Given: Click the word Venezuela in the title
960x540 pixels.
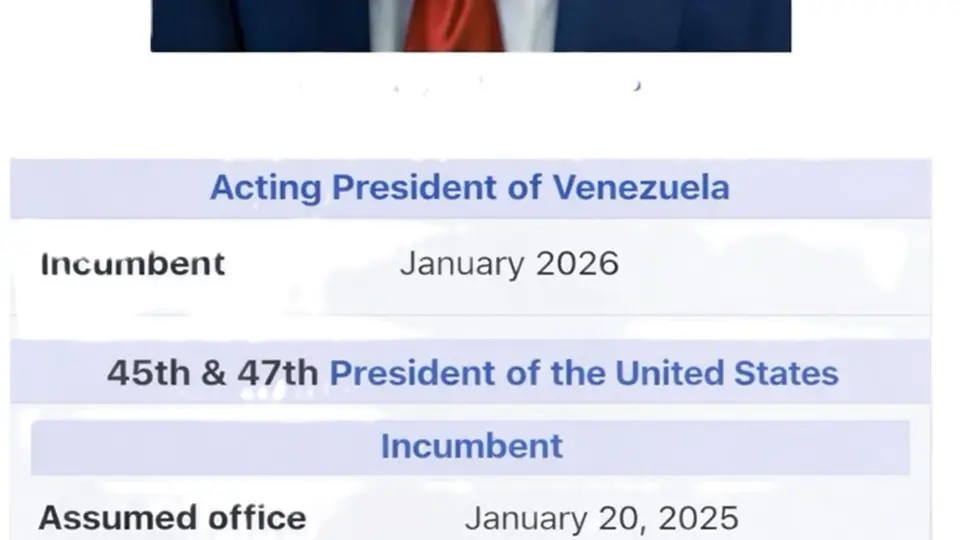Looking at the screenshot, I should pos(641,187).
